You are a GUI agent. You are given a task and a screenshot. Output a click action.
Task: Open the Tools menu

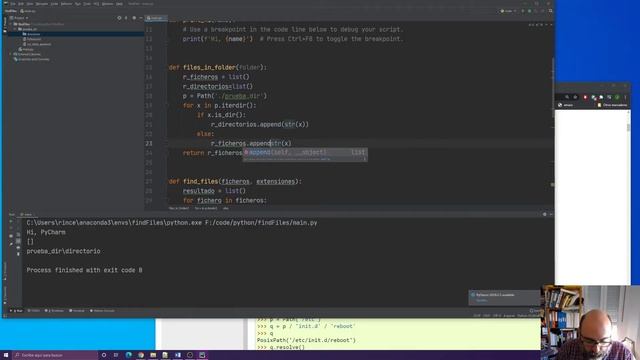pyautogui.click(x=87, y=4)
